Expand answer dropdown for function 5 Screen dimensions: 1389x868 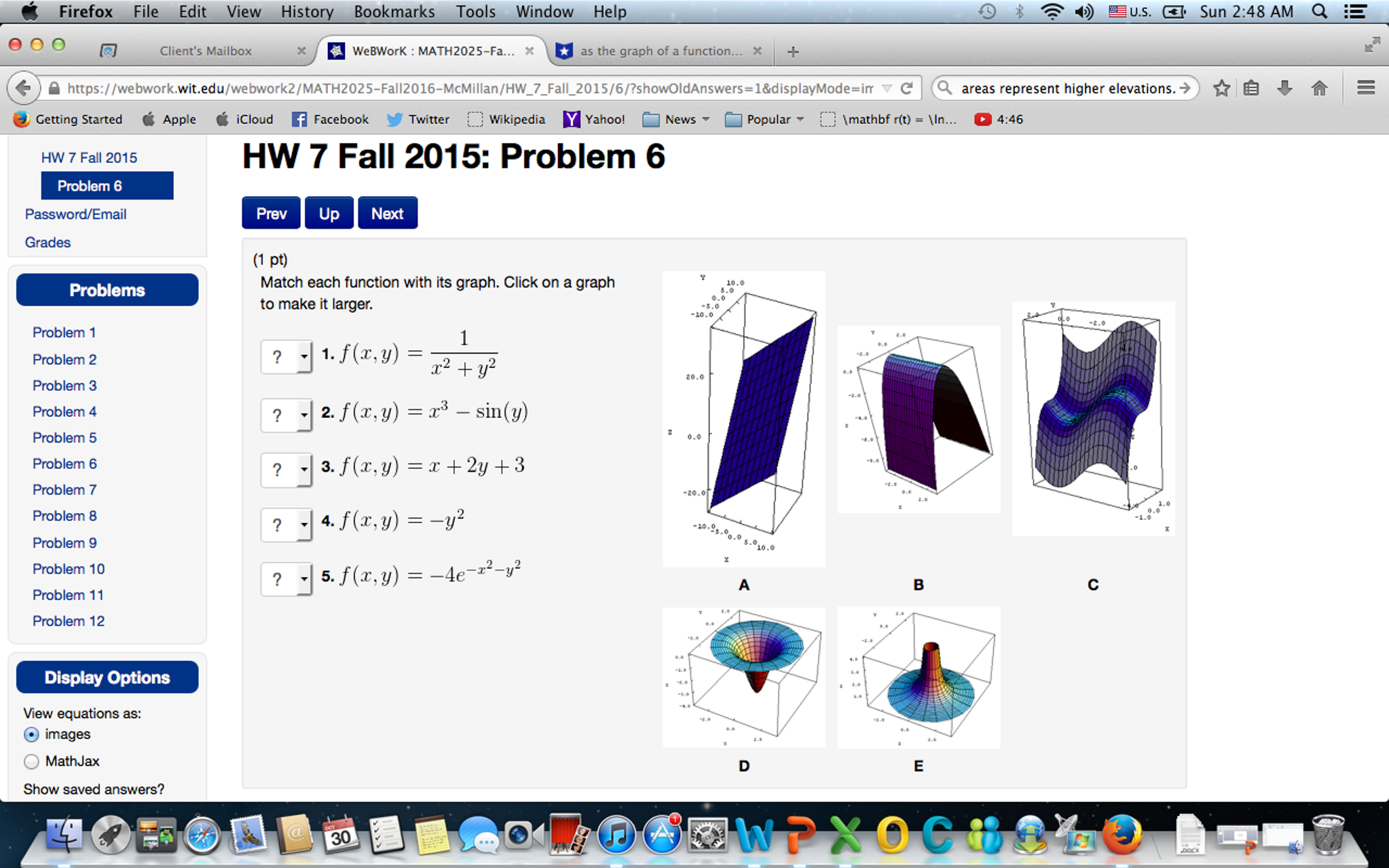[286, 579]
